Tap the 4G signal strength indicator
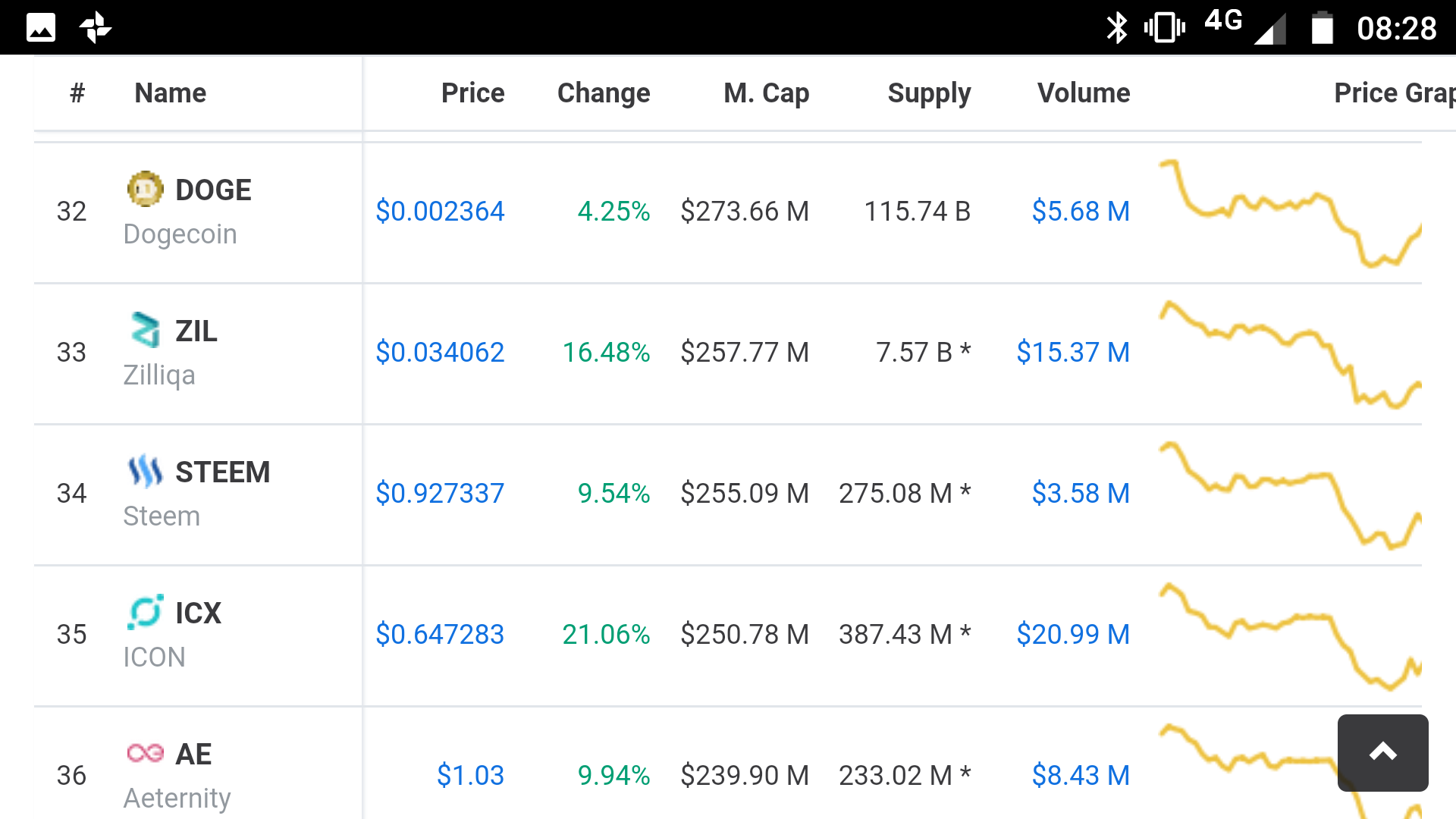1456x819 pixels. (x=1245, y=27)
